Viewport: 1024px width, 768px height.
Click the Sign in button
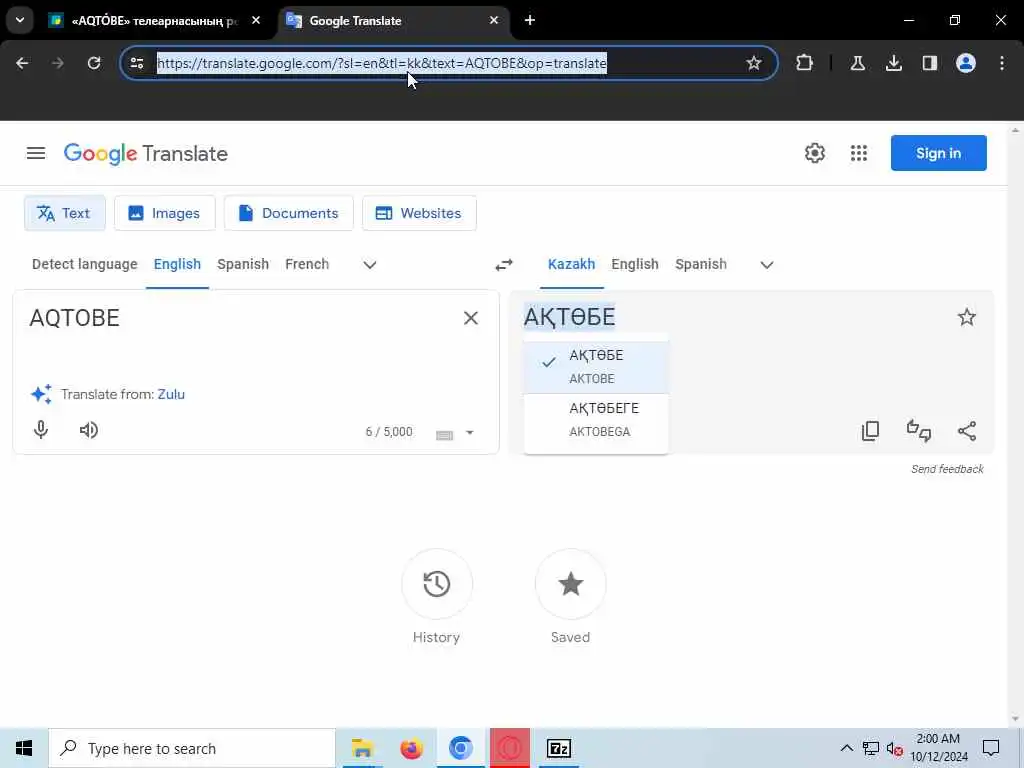938,153
